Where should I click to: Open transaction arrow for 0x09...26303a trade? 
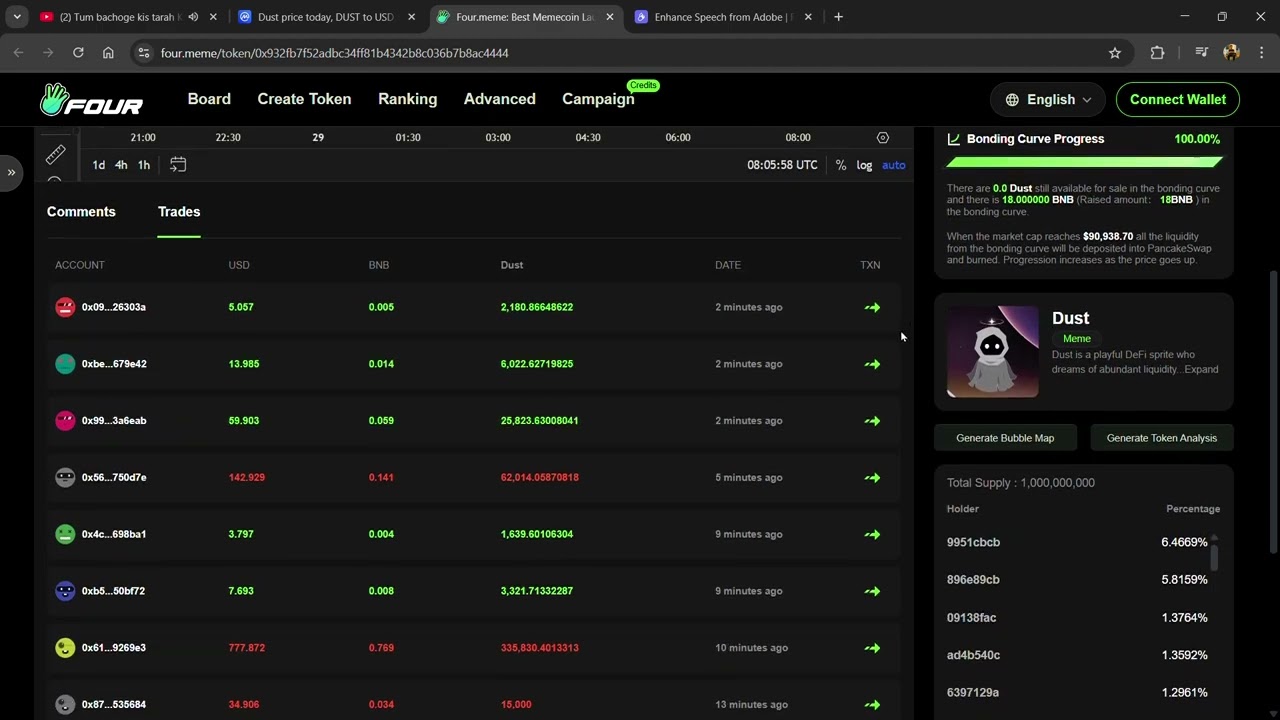(873, 308)
